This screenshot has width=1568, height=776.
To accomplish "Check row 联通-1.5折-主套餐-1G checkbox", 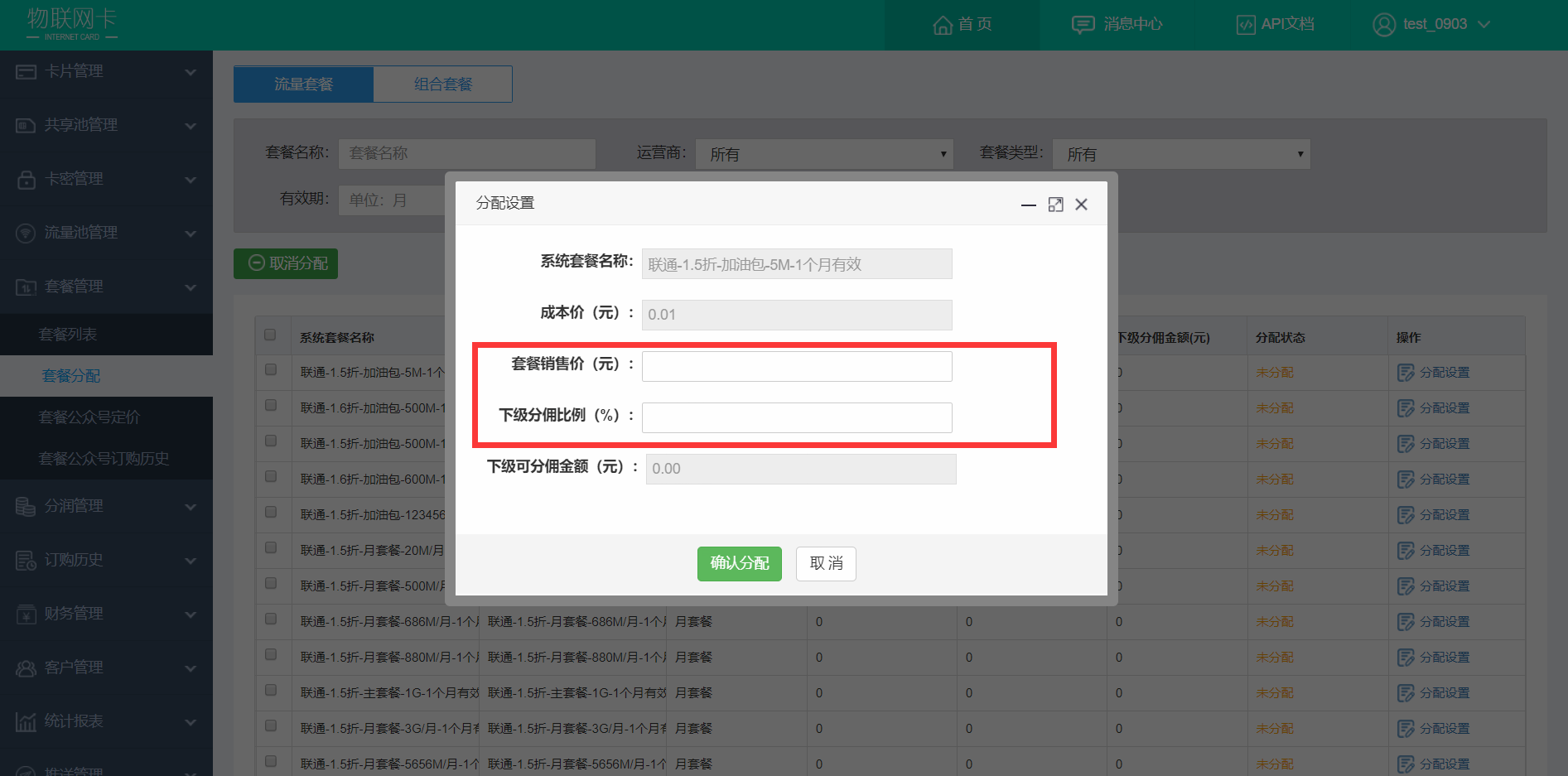I will click(271, 690).
